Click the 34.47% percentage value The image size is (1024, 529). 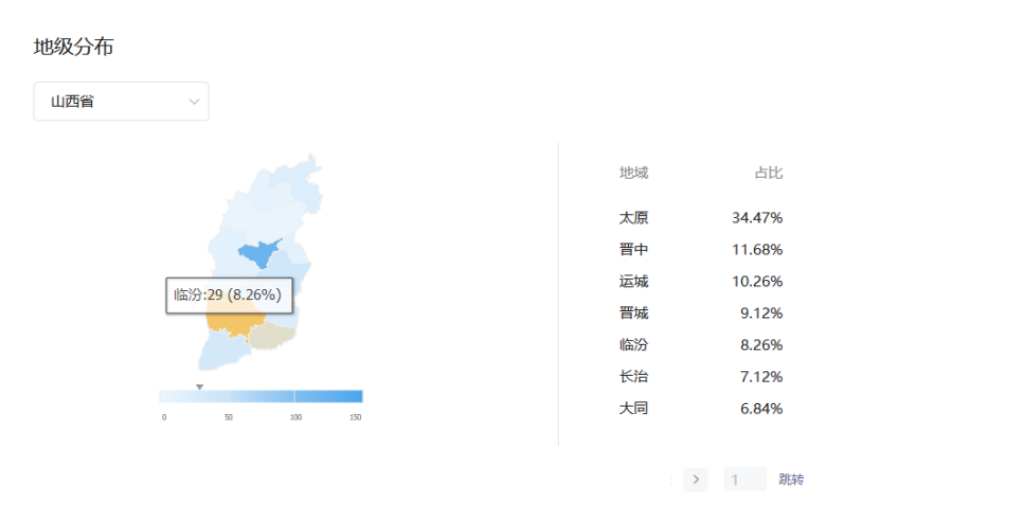pyautogui.click(x=757, y=217)
